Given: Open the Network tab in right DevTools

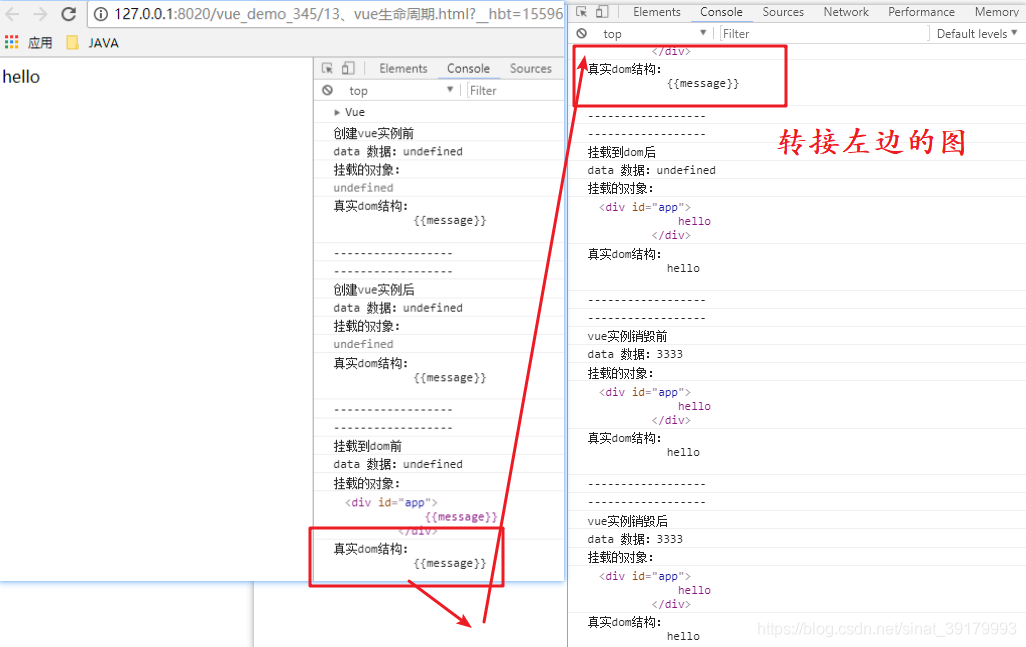Looking at the screenshot, I should (845, 11).
